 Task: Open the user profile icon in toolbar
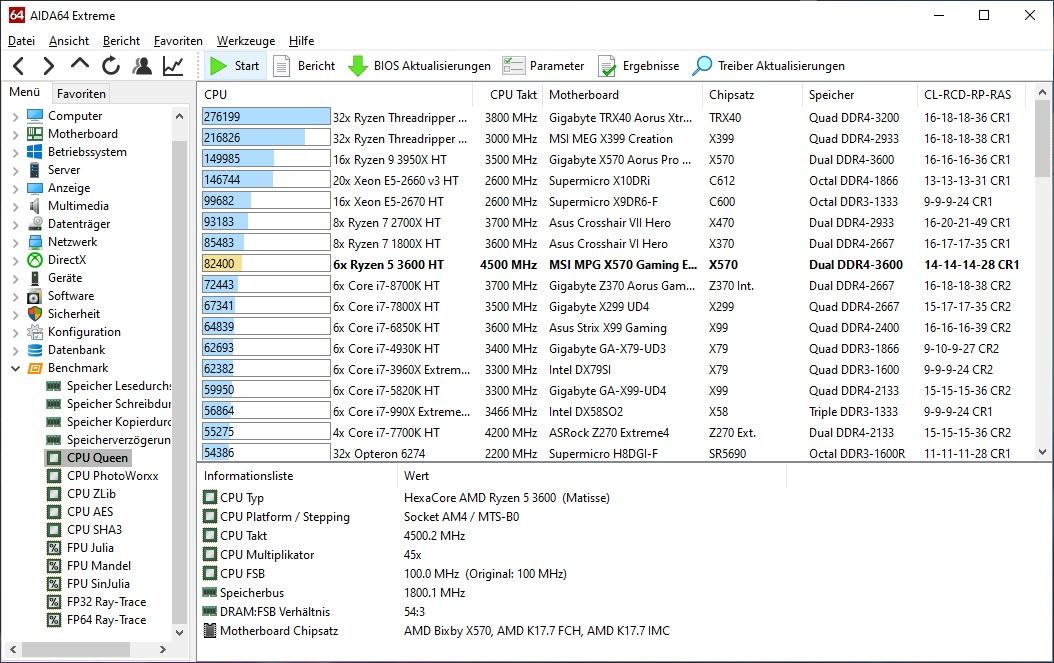[142, 66]
